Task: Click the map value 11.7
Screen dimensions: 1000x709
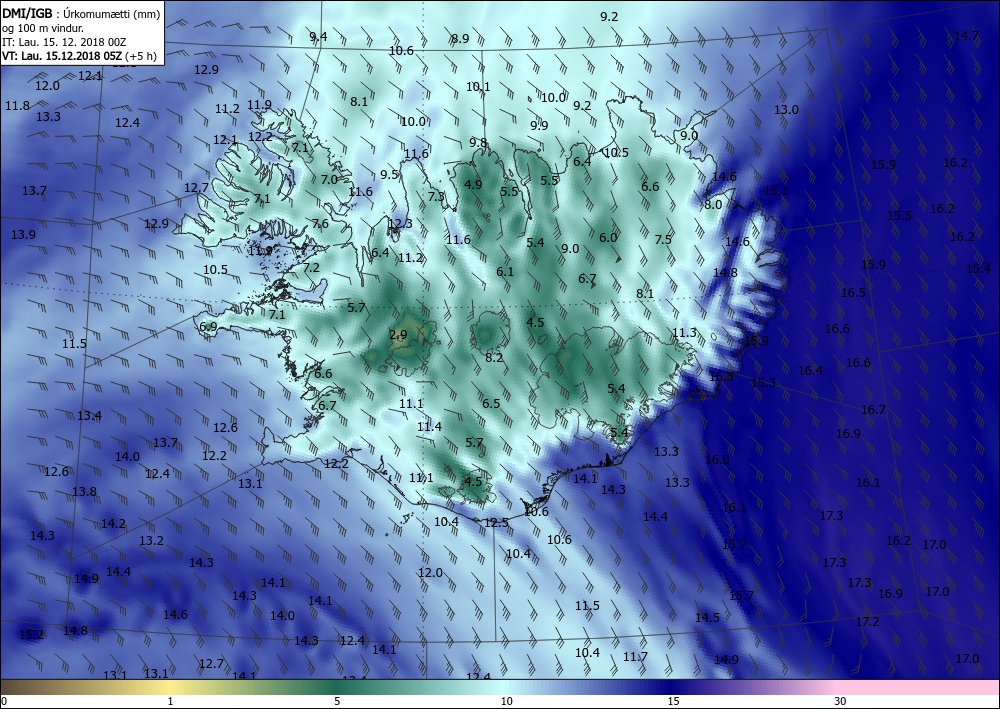Action: (x=635, y=657)
